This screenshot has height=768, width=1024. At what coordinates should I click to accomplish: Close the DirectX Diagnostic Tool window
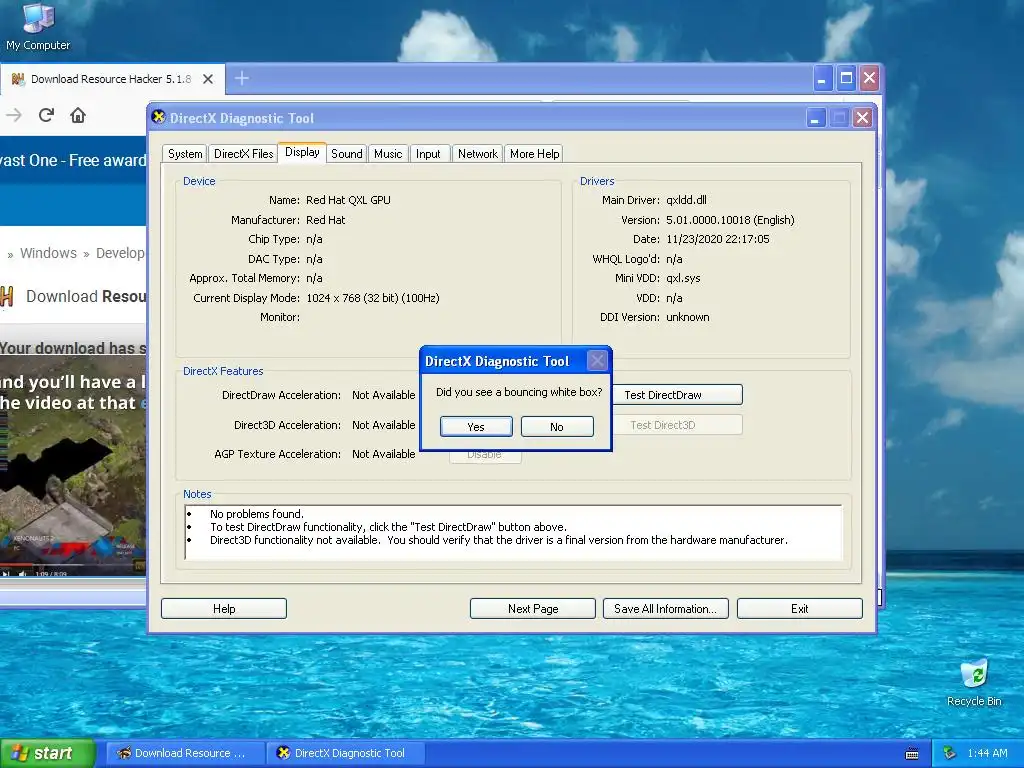(862, 118)
